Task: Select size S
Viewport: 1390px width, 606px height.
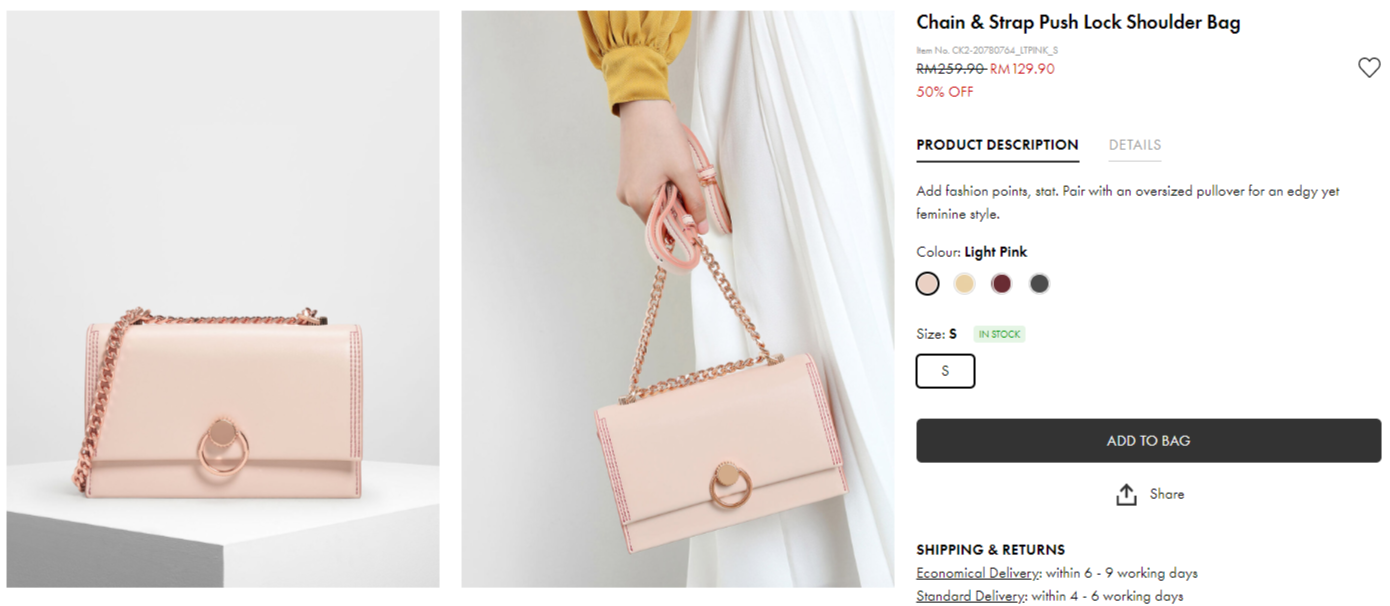Action: 945,371
